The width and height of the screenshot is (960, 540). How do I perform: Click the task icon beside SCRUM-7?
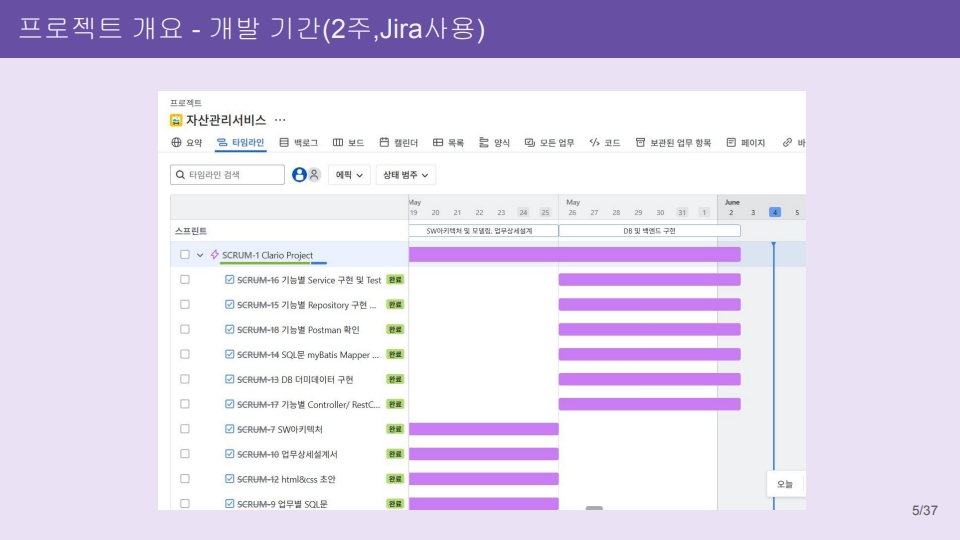230,429
